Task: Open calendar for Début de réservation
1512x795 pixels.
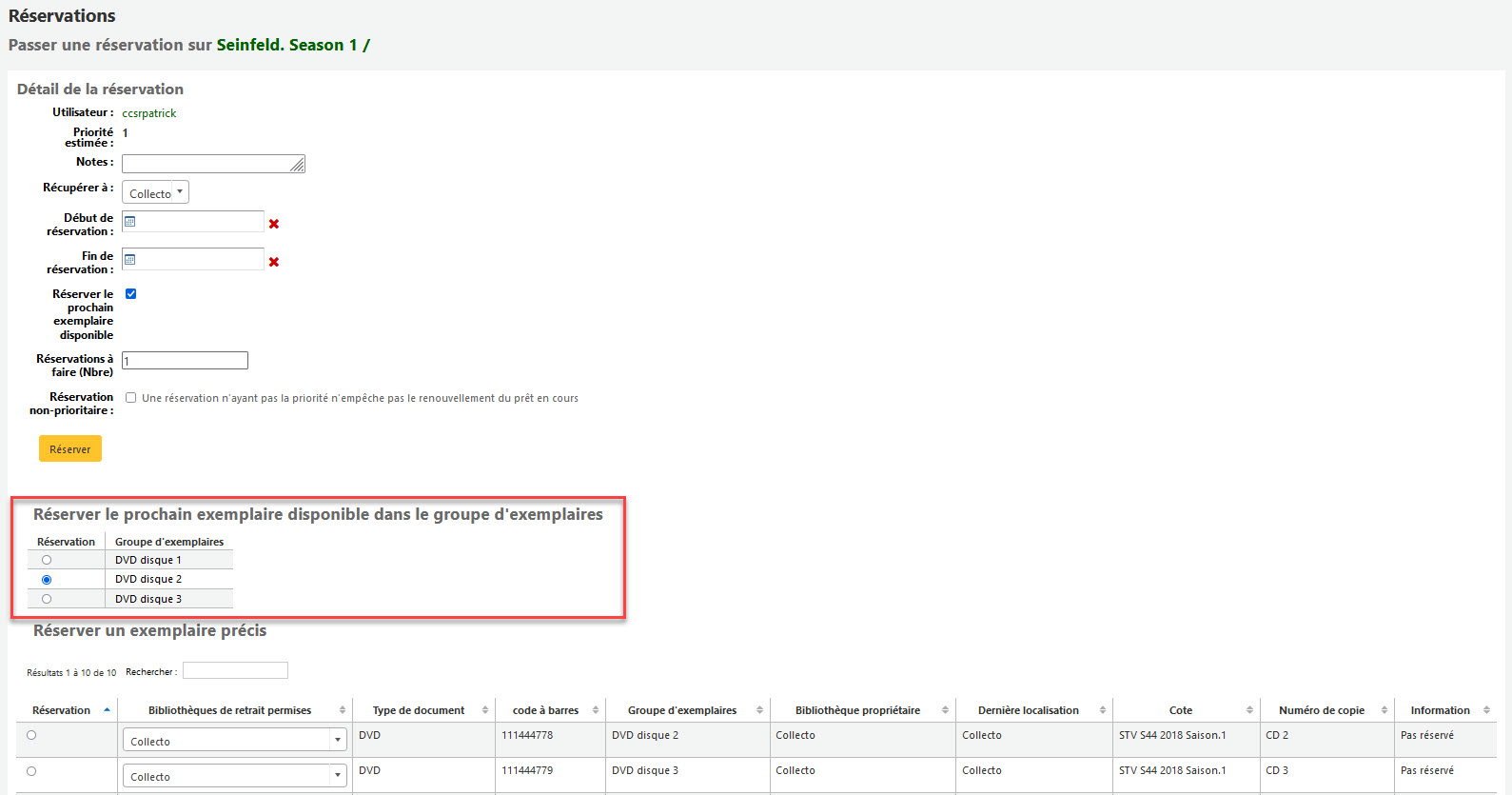Action: click(130, 222)
